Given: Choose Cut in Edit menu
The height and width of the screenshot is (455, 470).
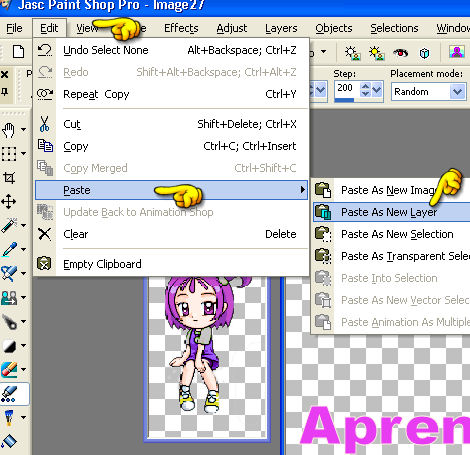Looking at the screenshot, I should [171, 124].
